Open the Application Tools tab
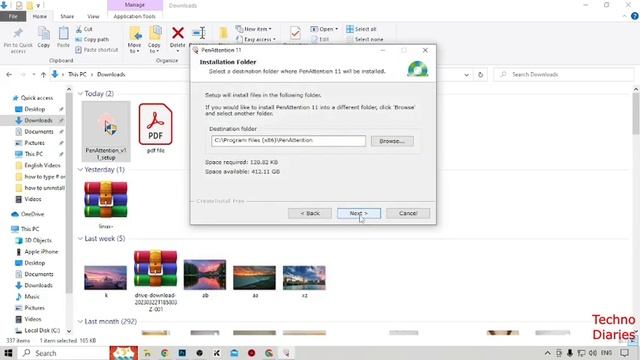 [x=134, y=16]
